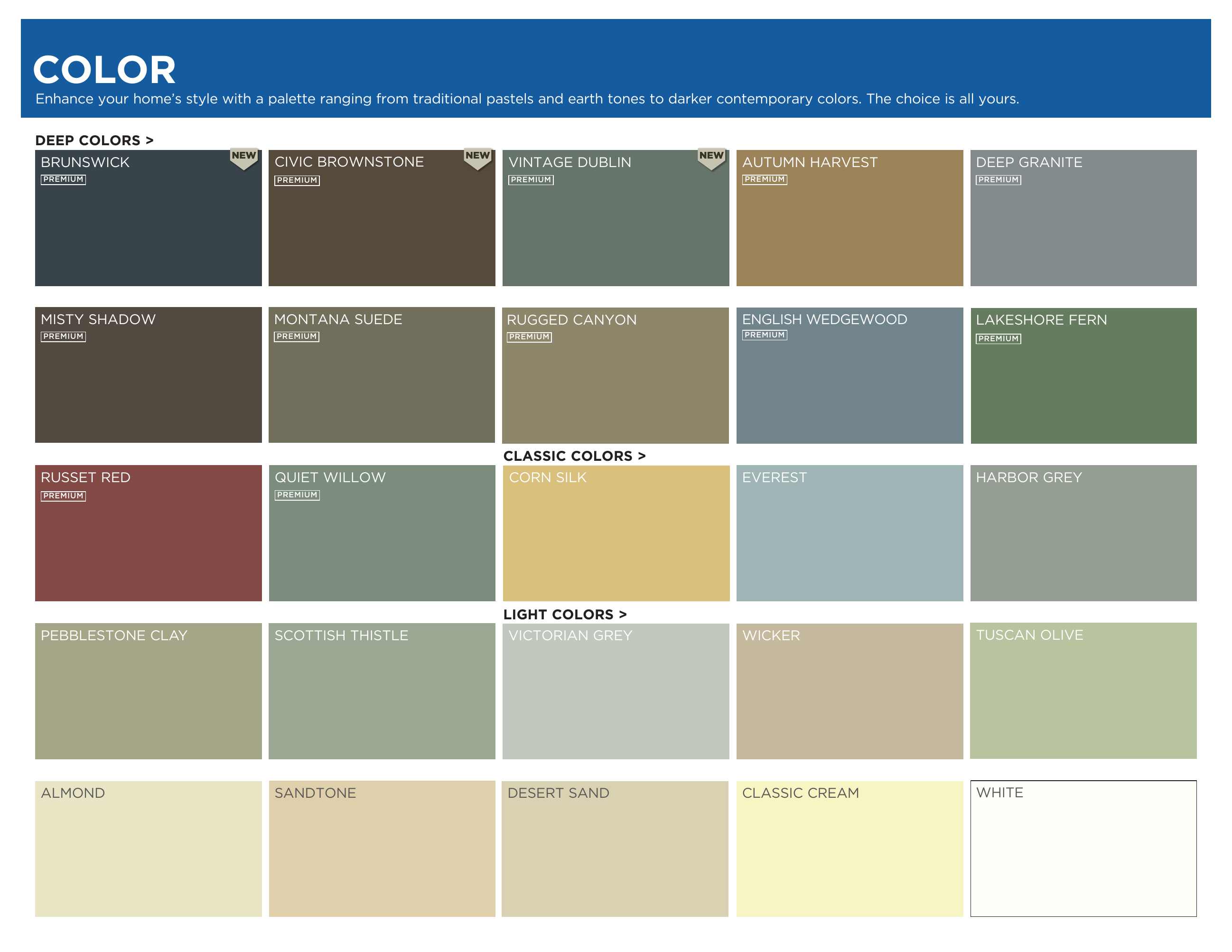The width and height of the screenshot is (1232, 952).
Task: Click the COLOR page title
Action: [104, 69]
